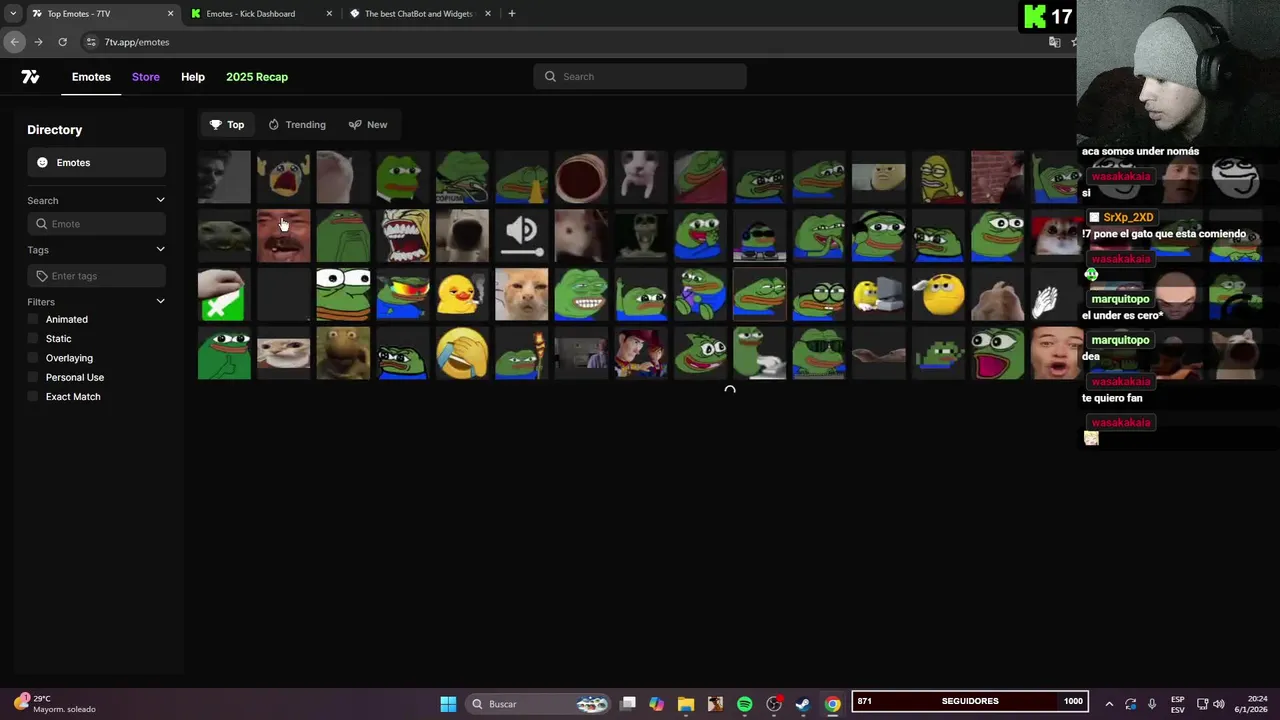This screenshot has height=720, width=1280.
Task: Open the crying laughing yellow emoji emote
Action: tap(462, 354)
